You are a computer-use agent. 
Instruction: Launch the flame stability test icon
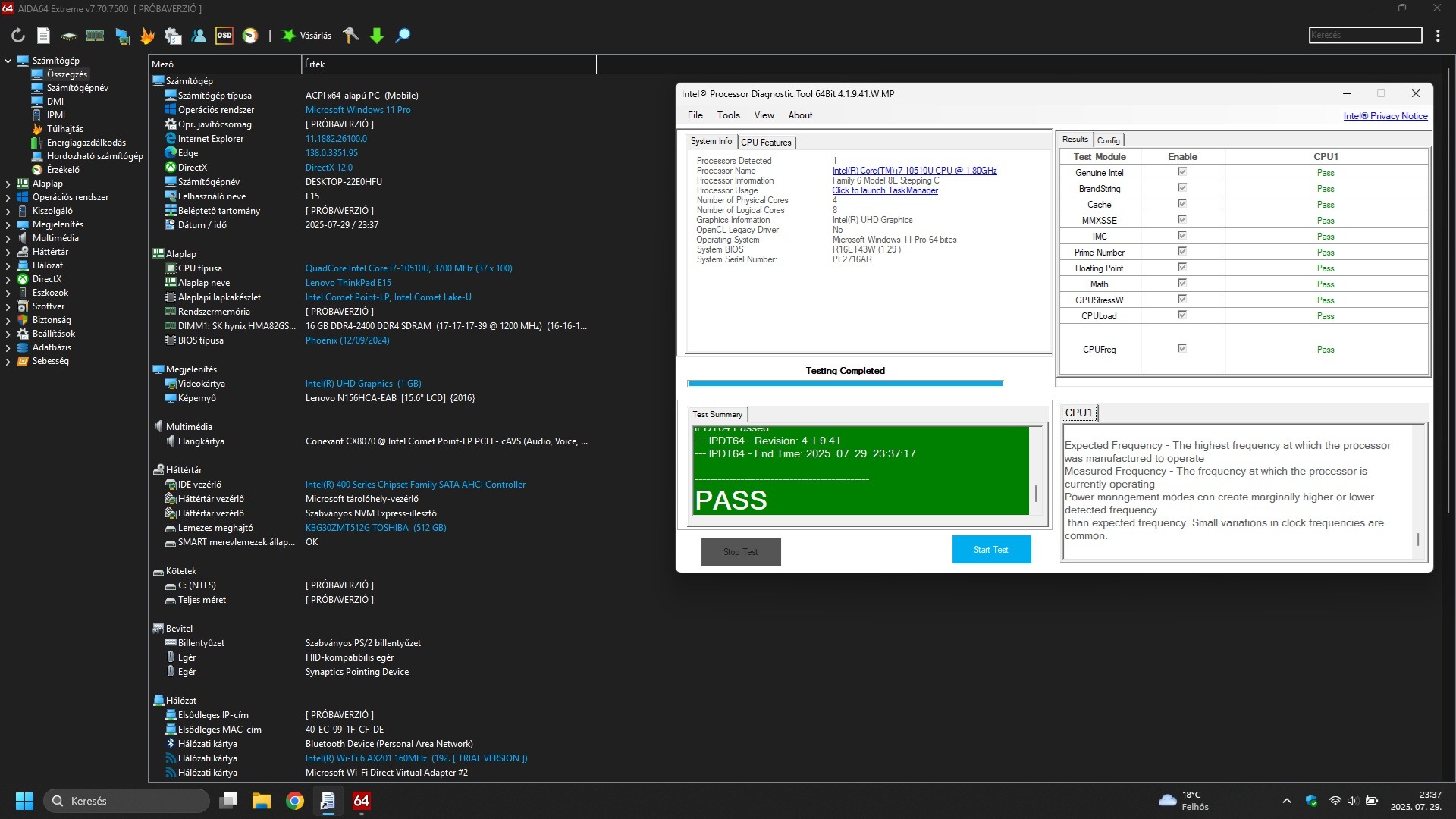[x=147, y=36]
